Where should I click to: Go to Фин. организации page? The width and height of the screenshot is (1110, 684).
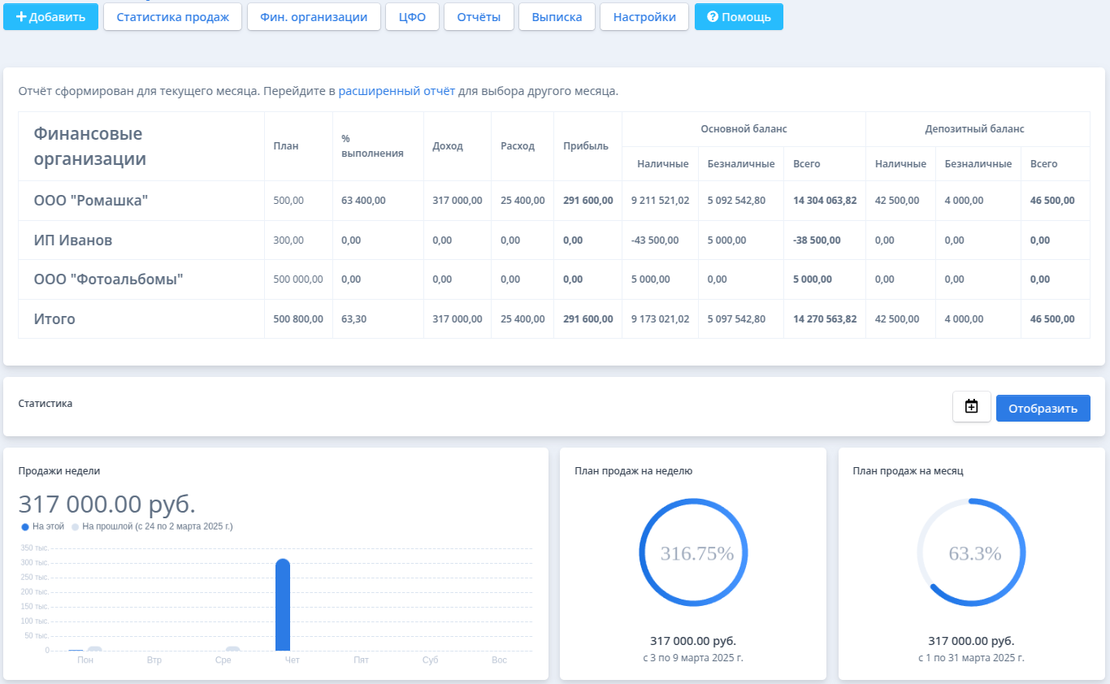tap(314, 17)
